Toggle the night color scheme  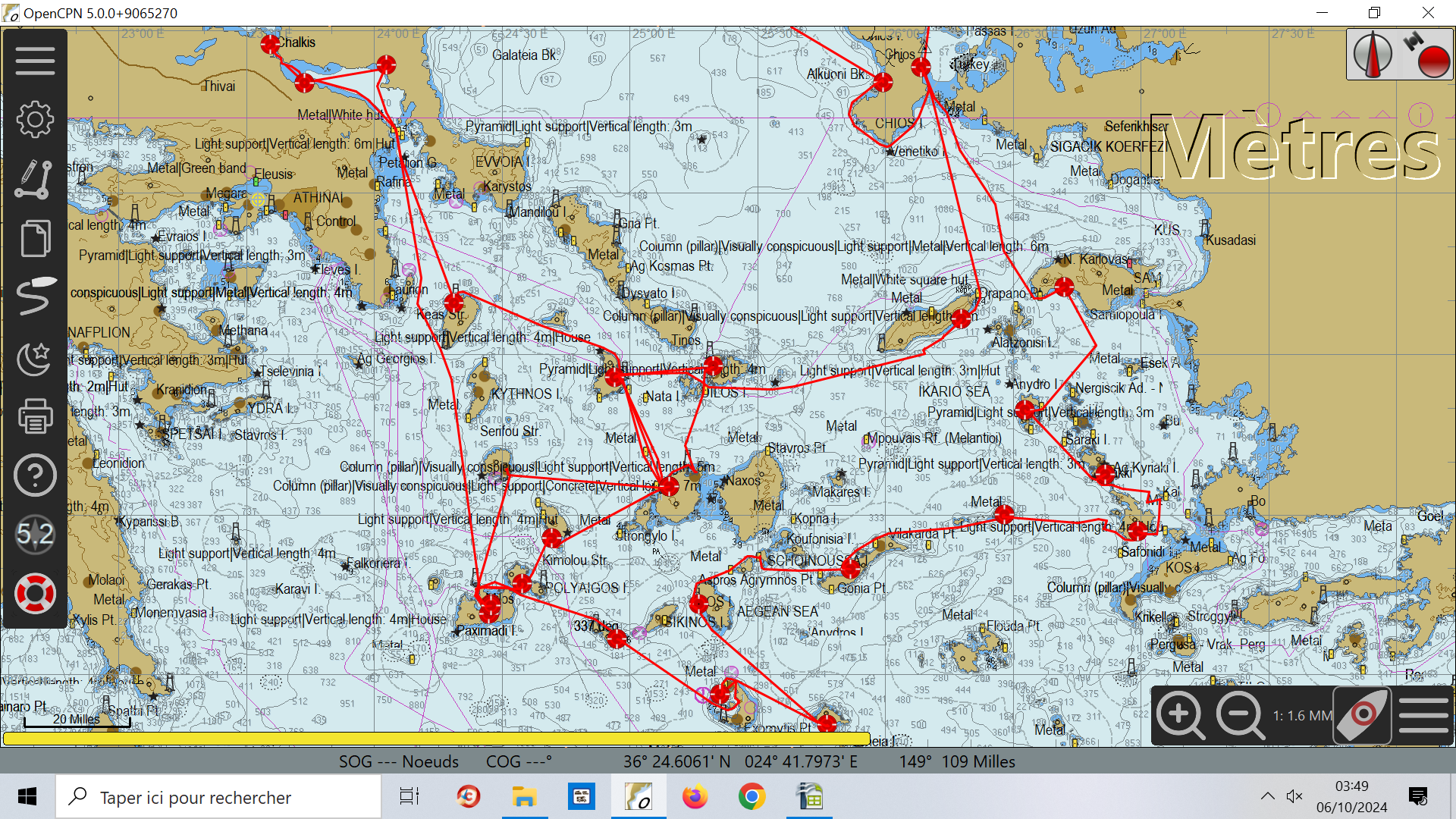point(35,357)
